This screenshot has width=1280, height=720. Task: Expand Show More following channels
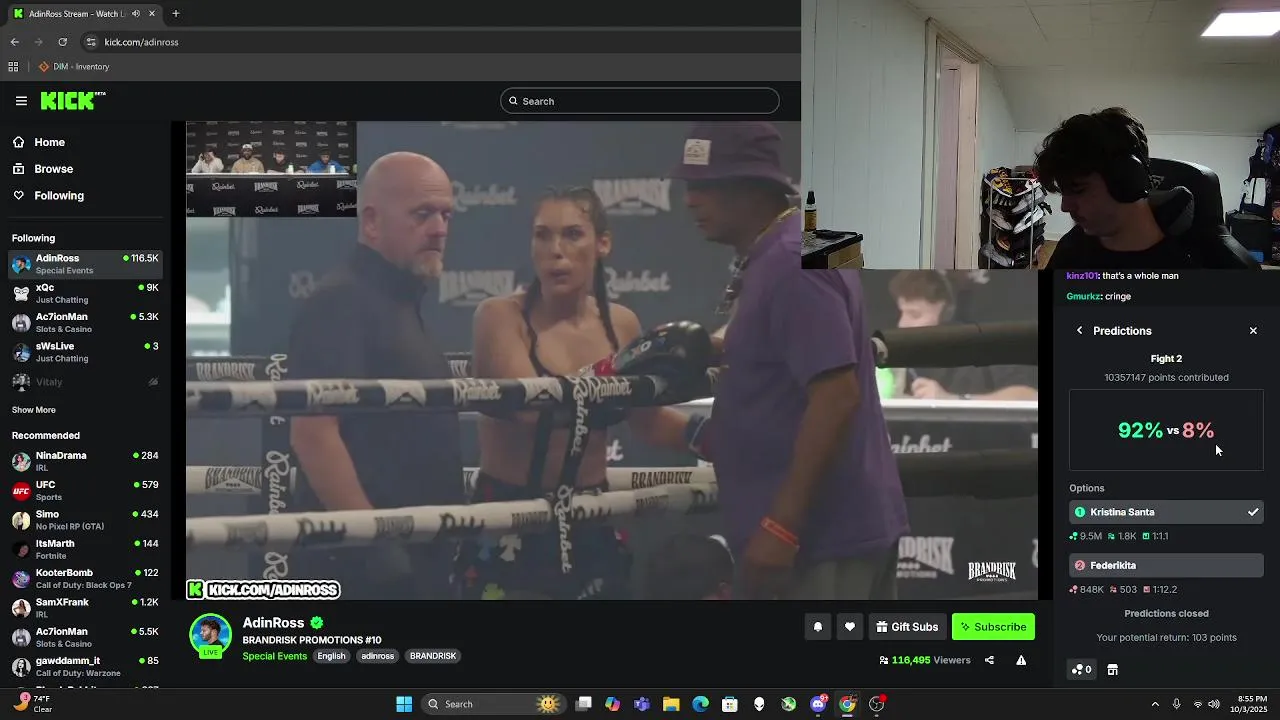pyautogui.click(x=34, y=410)
